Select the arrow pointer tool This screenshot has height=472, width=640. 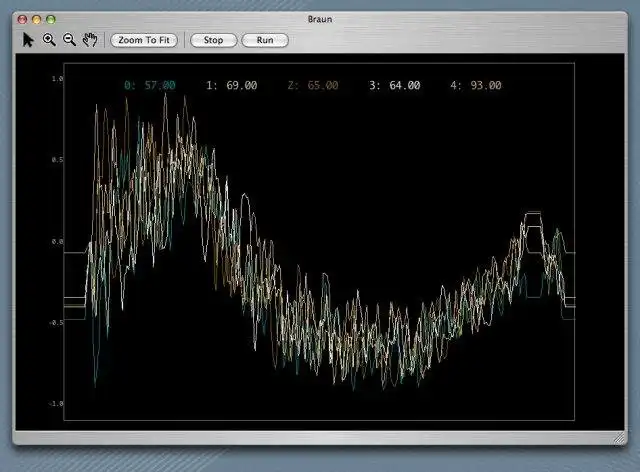coord(28,40)
